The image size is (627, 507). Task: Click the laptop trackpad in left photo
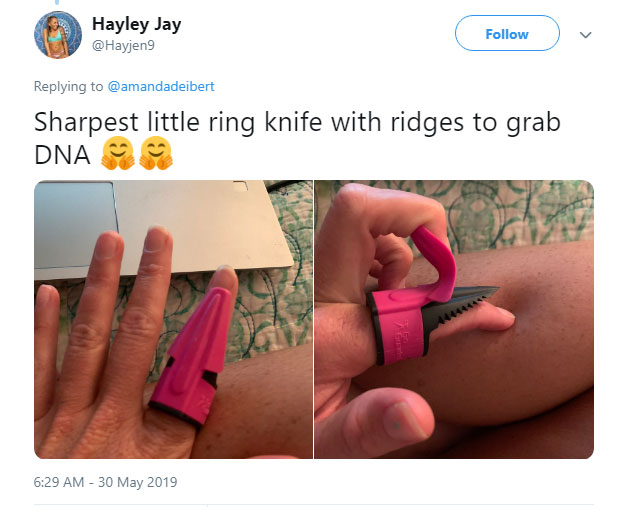coord(75,225)
